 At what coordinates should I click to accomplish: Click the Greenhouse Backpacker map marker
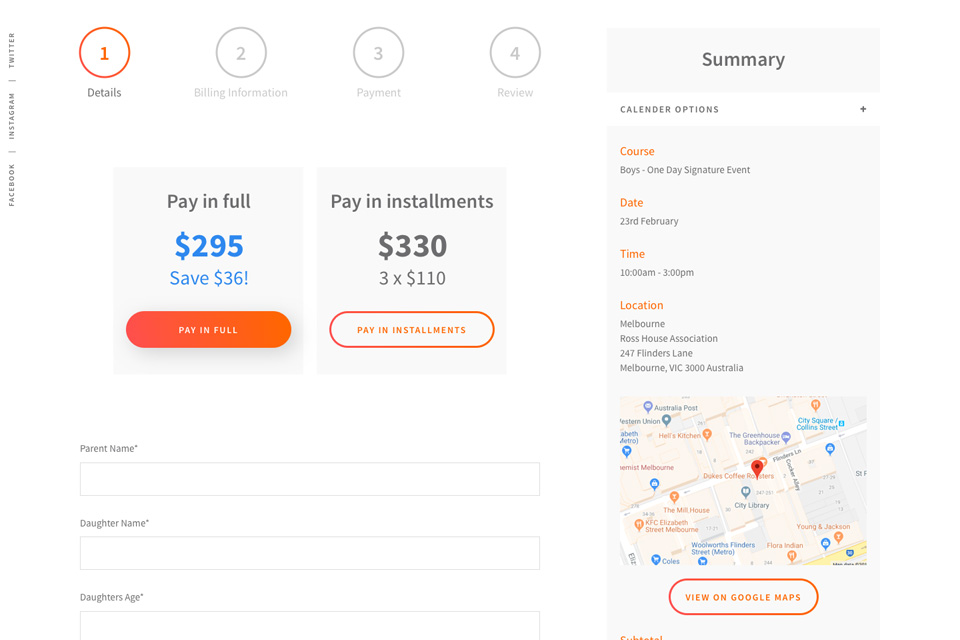pyautogui.click(x=786, y=437)
